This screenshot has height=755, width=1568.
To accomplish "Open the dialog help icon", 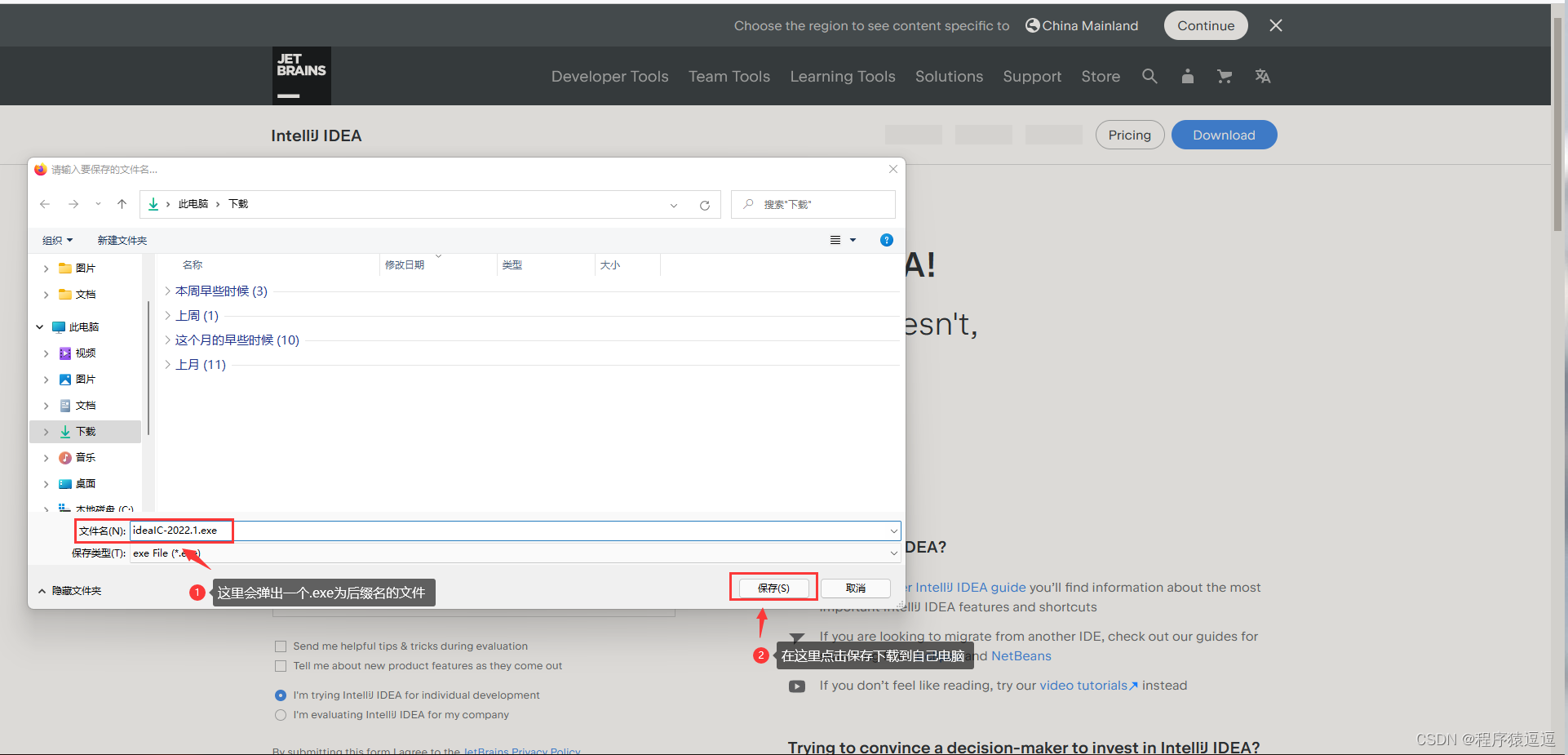I will [887, 240].
